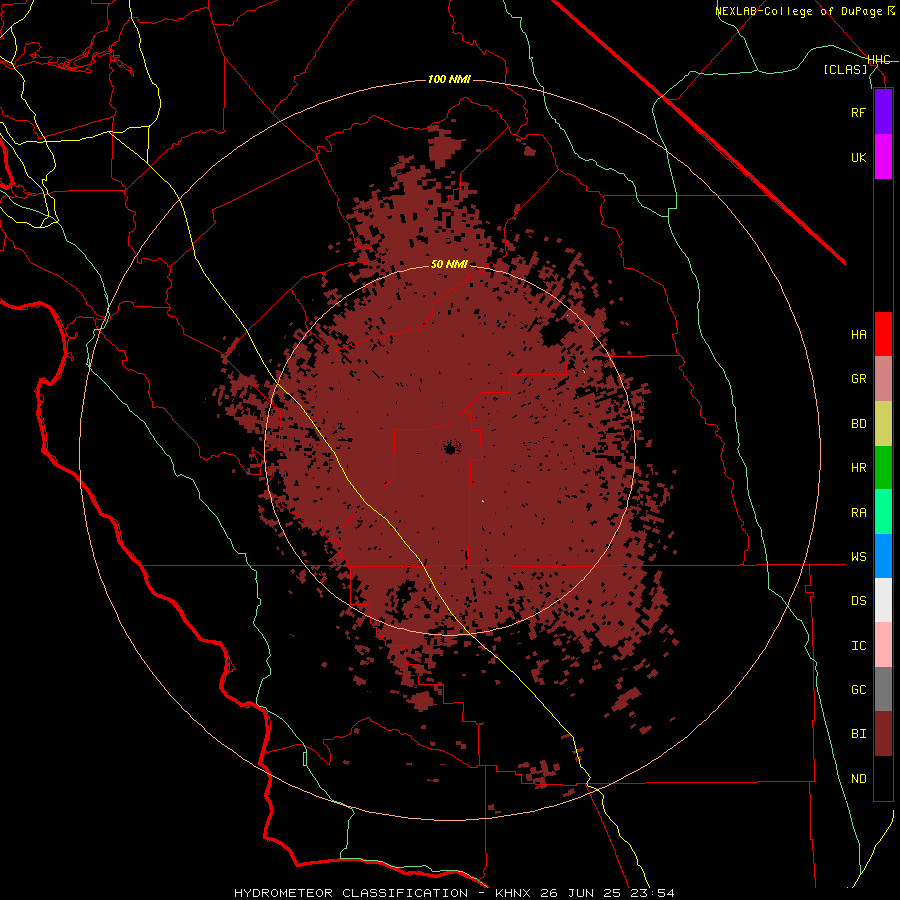Click the BD legend label

[858, 424]
